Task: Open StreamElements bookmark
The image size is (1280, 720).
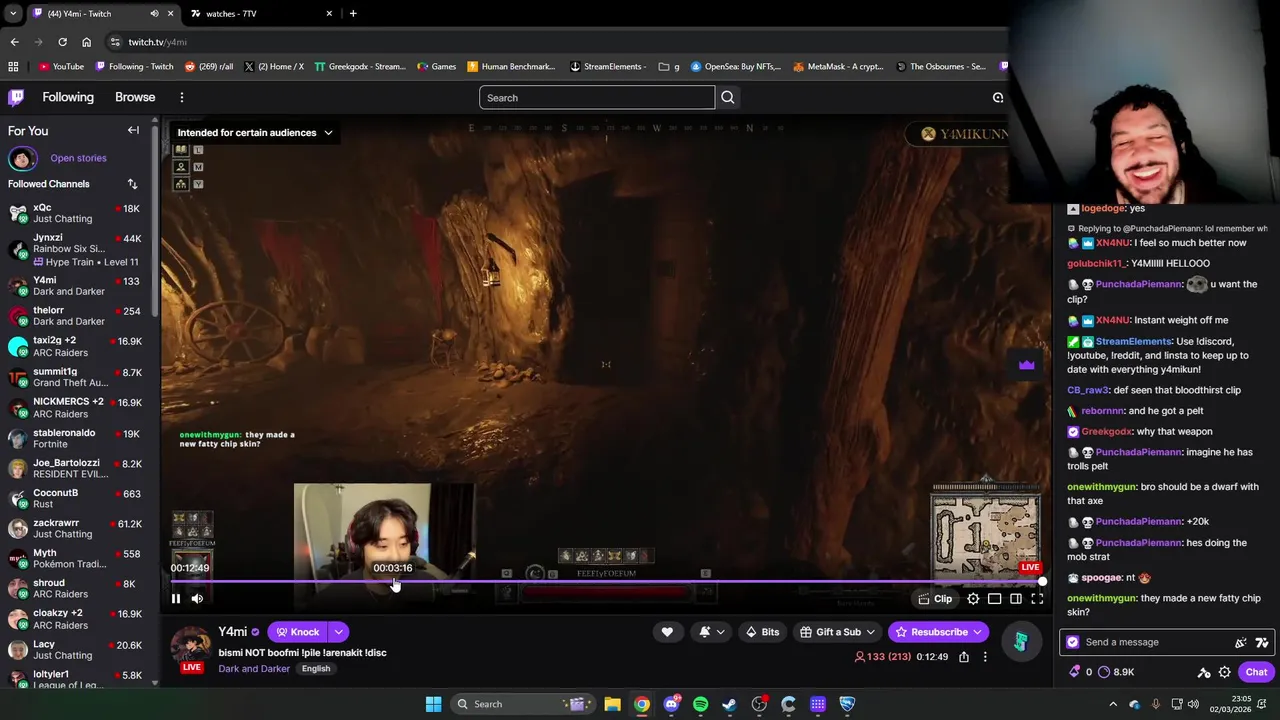Action: [x=608, y=67]
